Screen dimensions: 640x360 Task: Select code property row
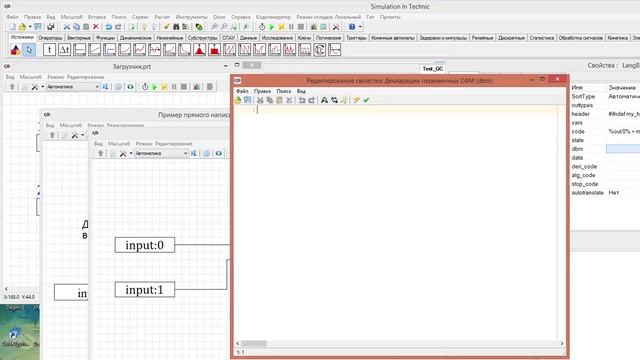pyautogui.click(x=605, y=131)
